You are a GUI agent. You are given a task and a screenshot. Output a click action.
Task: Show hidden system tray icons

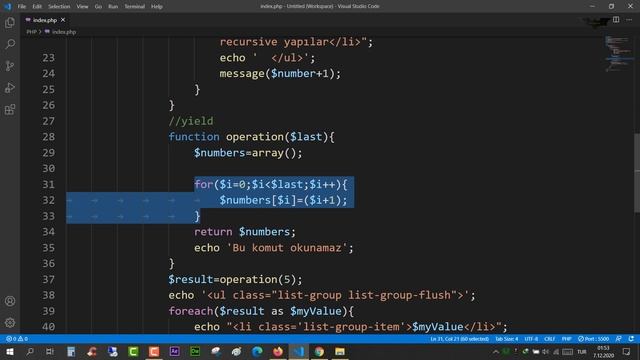tap(496, 351)
